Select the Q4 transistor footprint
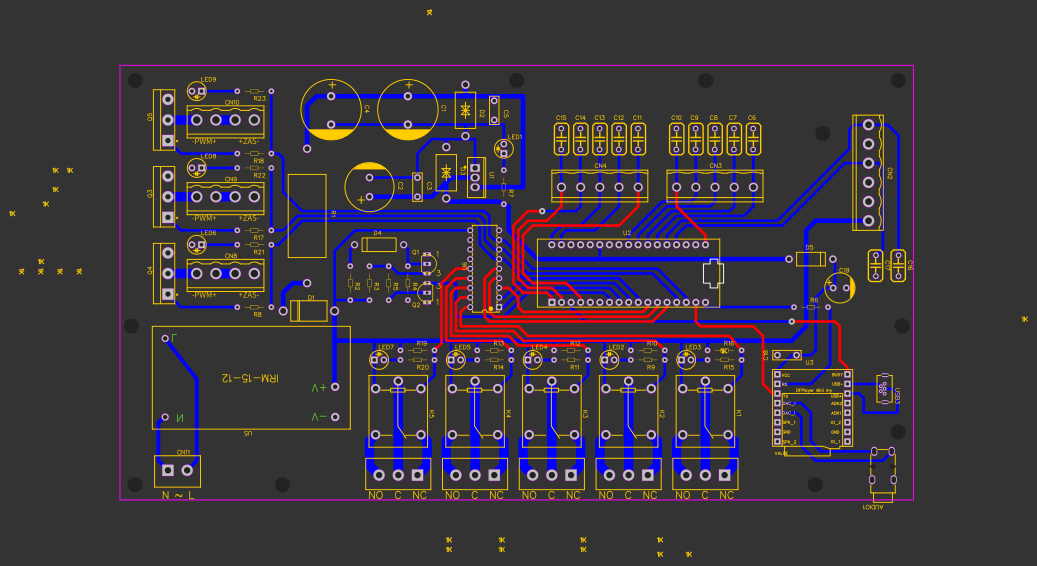1037x566 pixels. 164,273
